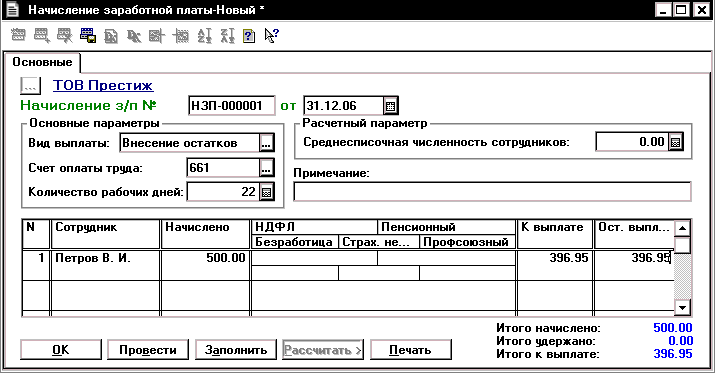Click the document icon in title bar
Image resolution: width=717 pixels, height=374 pixels.
pyautogui.click(x=12, y=10)
